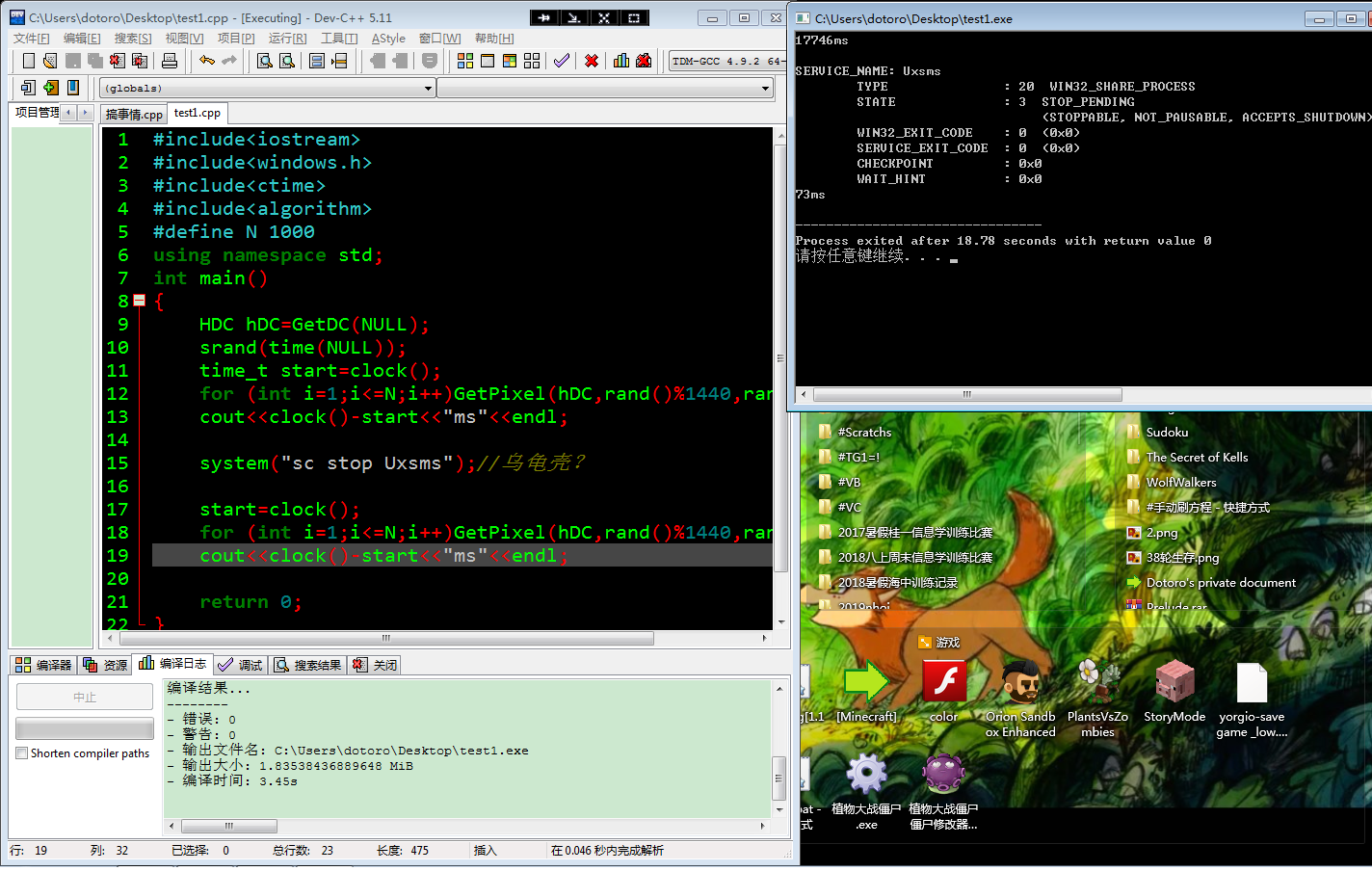1372x871 pixels.
Task: Open the Replace toolbar icon
Action: click(286, 61)
